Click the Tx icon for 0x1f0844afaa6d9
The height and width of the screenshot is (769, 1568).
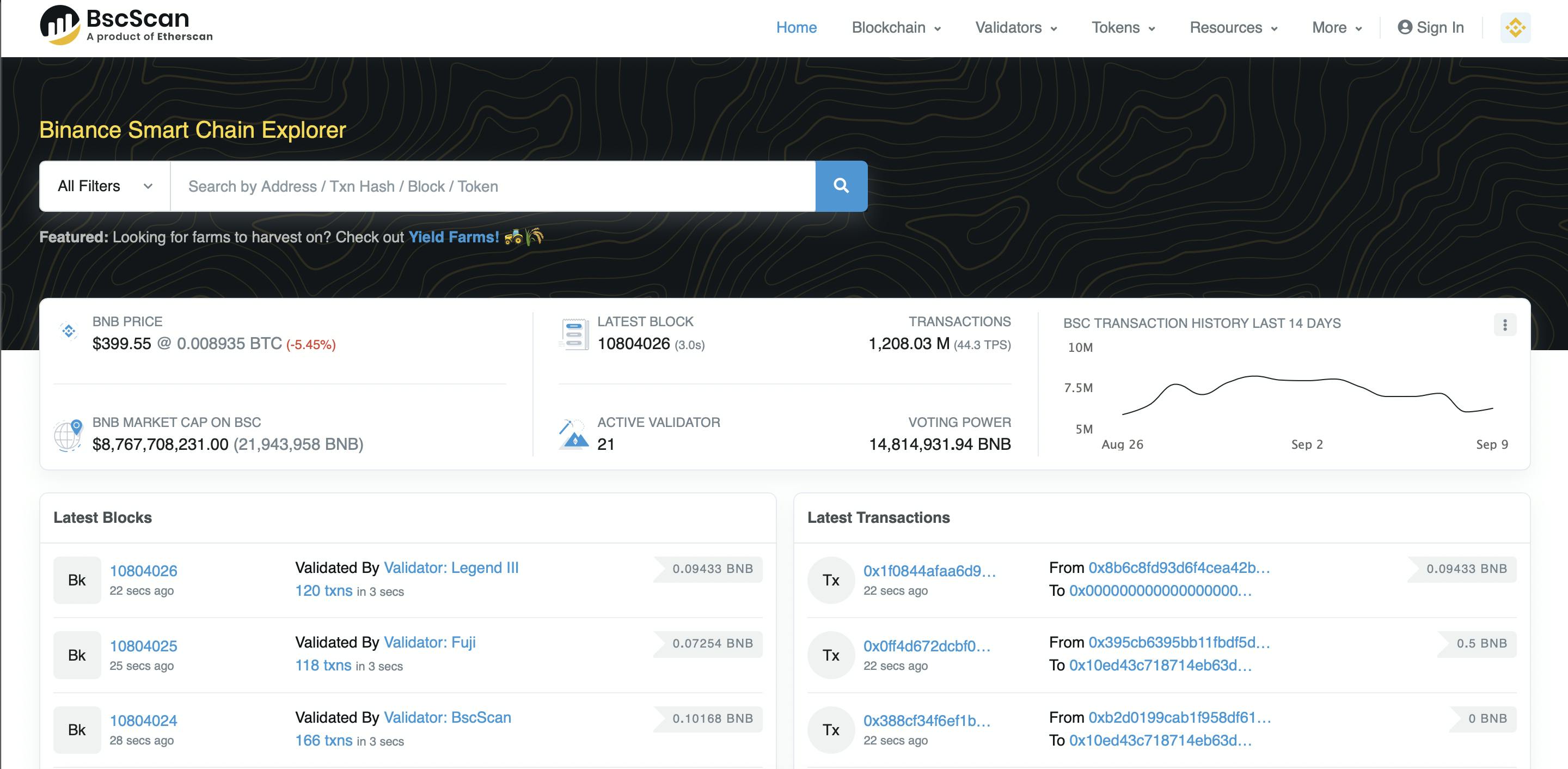(x=831, y=580)
